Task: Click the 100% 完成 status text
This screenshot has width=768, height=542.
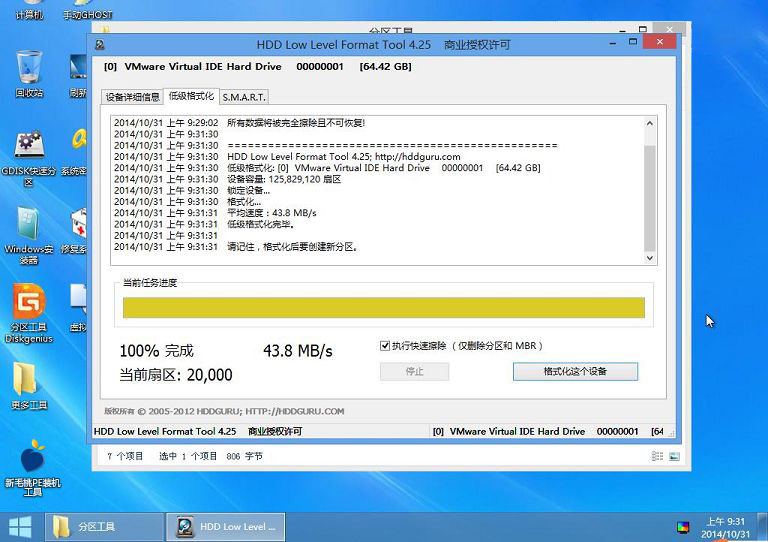Action: pyautogui.click(x=157, y=351)
